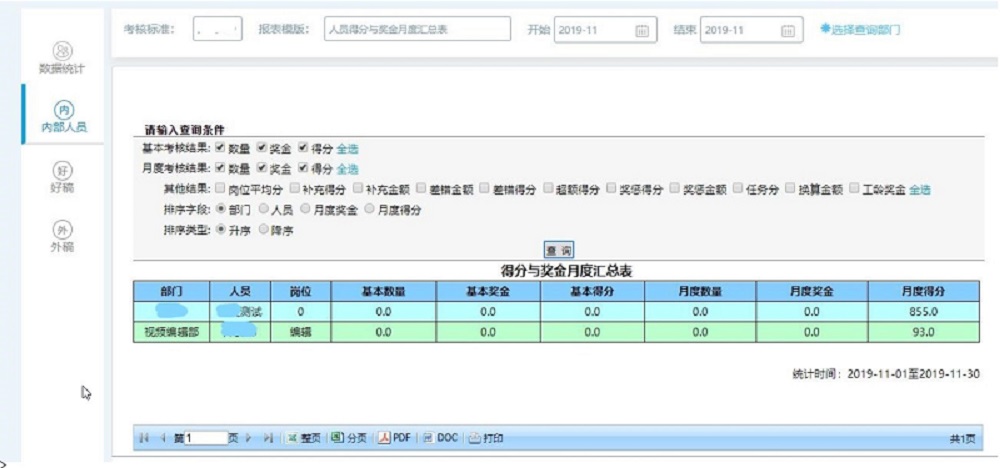The image size is (1000, 468).
Task: Open the calendar icon for 结束 date
Action: point(786,31)
